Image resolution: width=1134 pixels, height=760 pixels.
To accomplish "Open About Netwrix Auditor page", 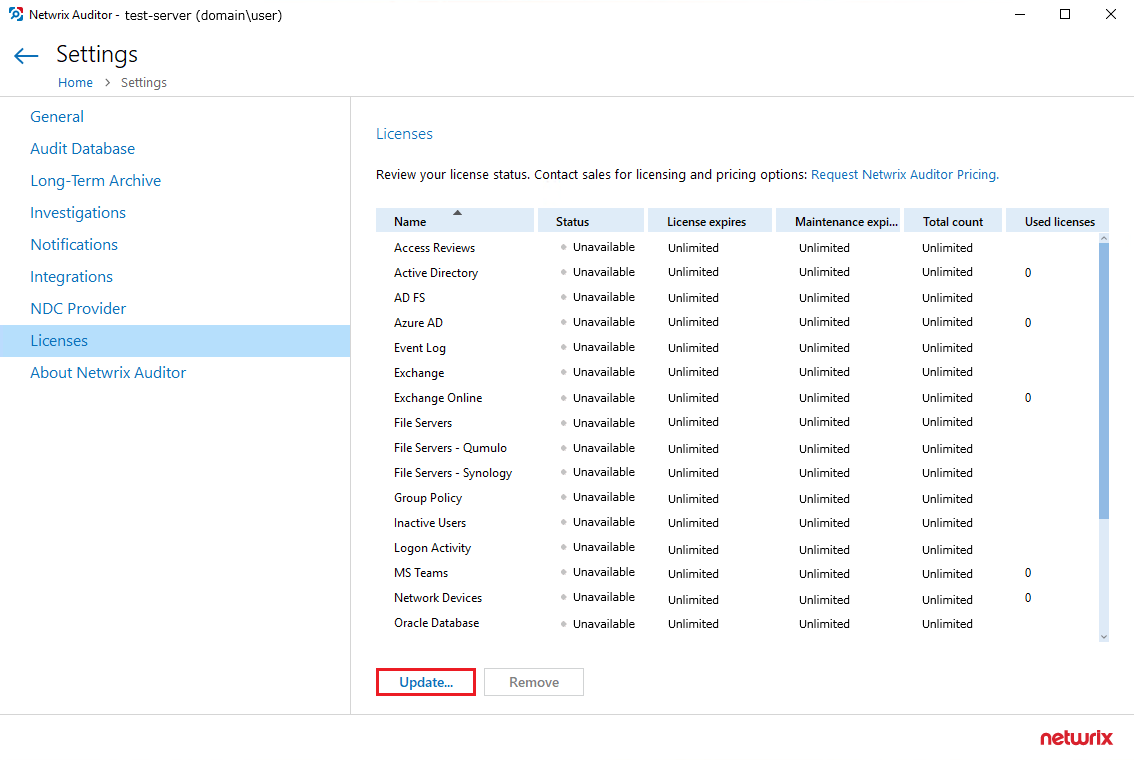I will (x=108, y=373).
